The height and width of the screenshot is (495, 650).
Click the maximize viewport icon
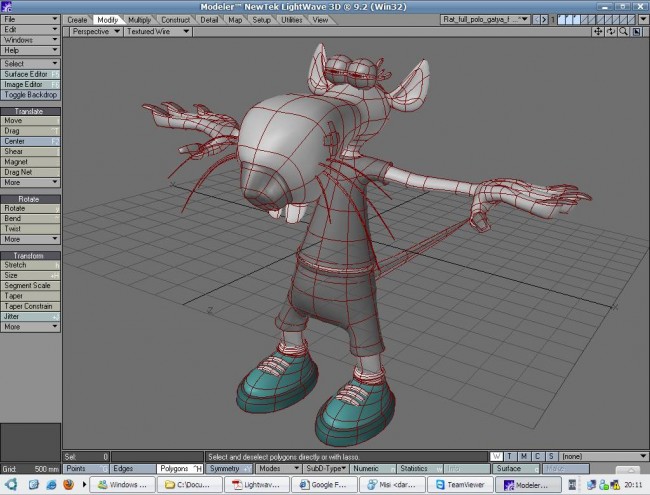coord(637,31)
